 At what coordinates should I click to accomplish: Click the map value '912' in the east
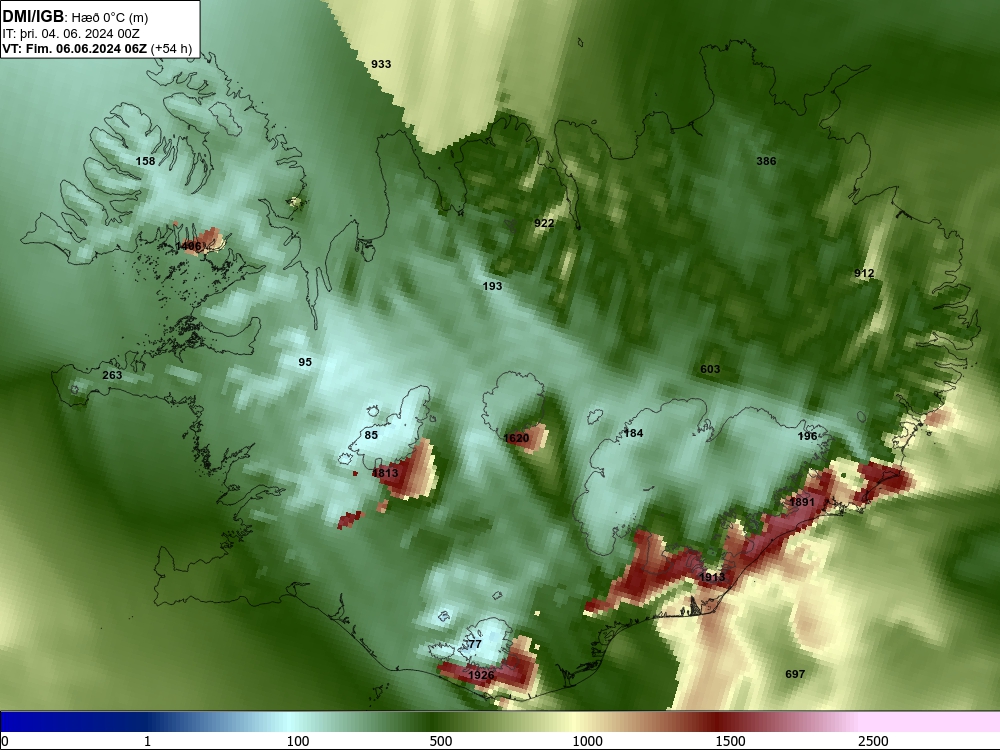pyautogui.click(x=864, y=273)
